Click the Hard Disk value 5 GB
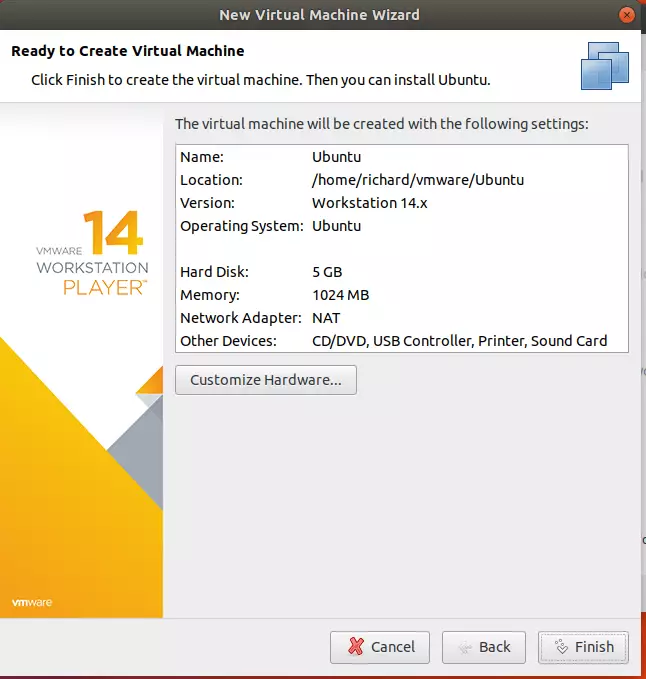 [327, 272]
